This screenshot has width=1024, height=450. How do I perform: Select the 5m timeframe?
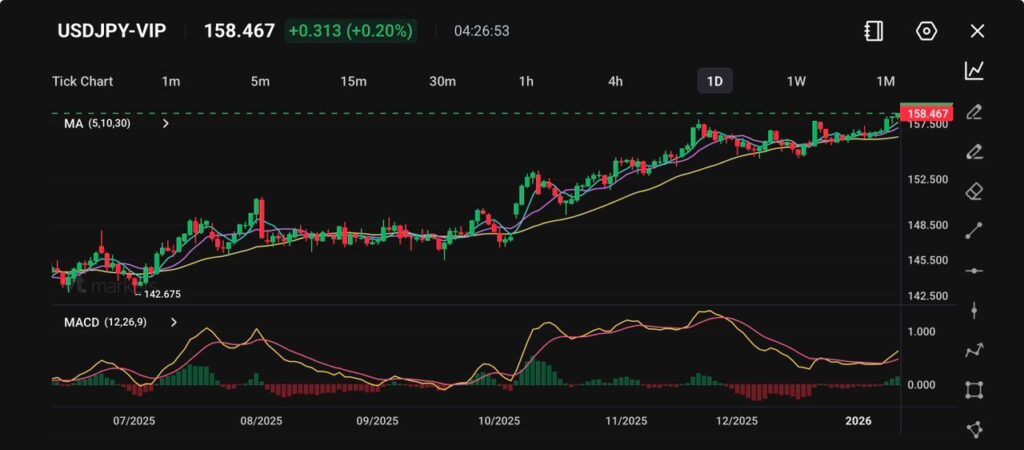(260, 81)
